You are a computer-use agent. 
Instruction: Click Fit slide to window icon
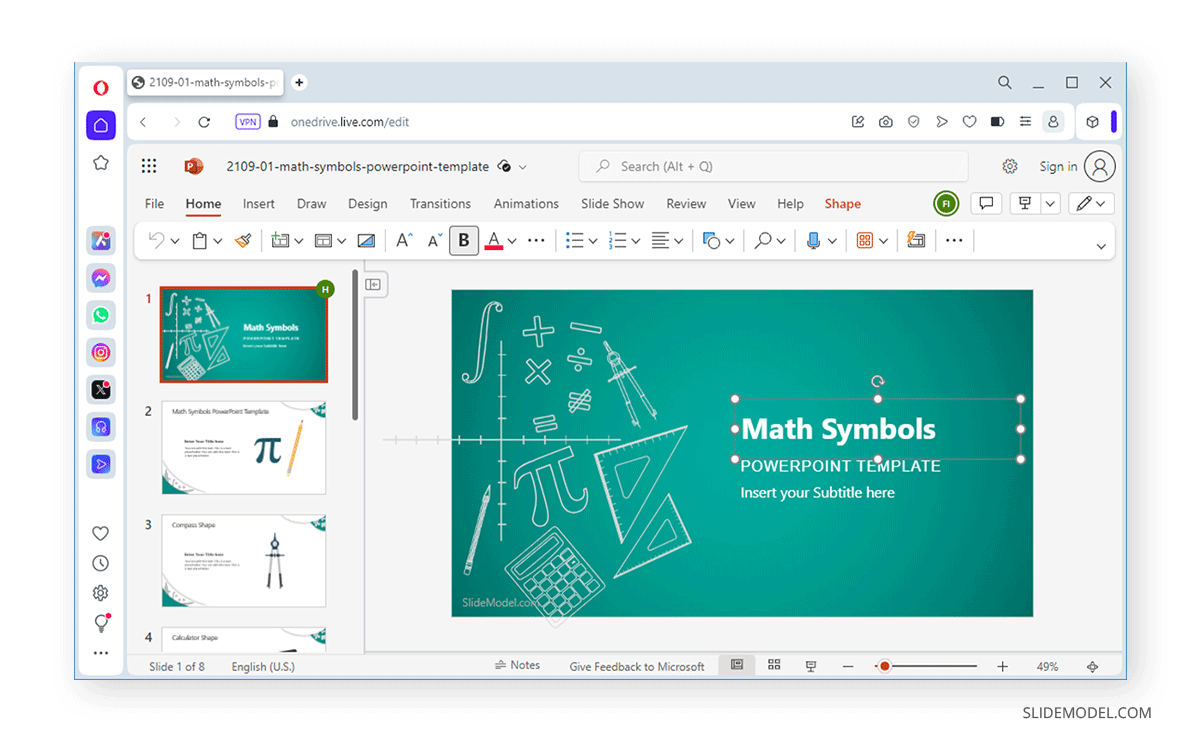tap(1092, 666)
